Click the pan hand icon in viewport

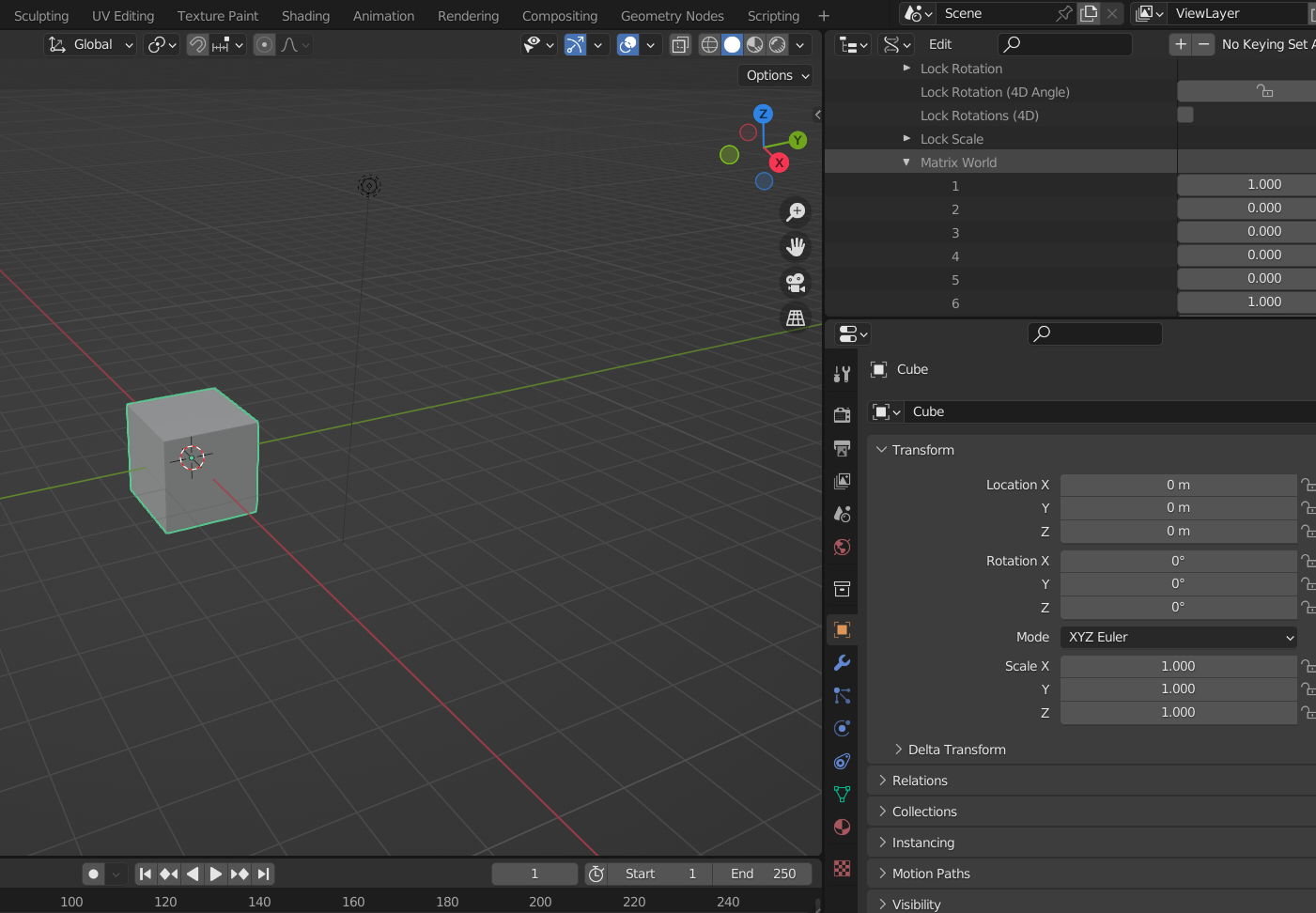pyautogui.click(x=796, y=247)
